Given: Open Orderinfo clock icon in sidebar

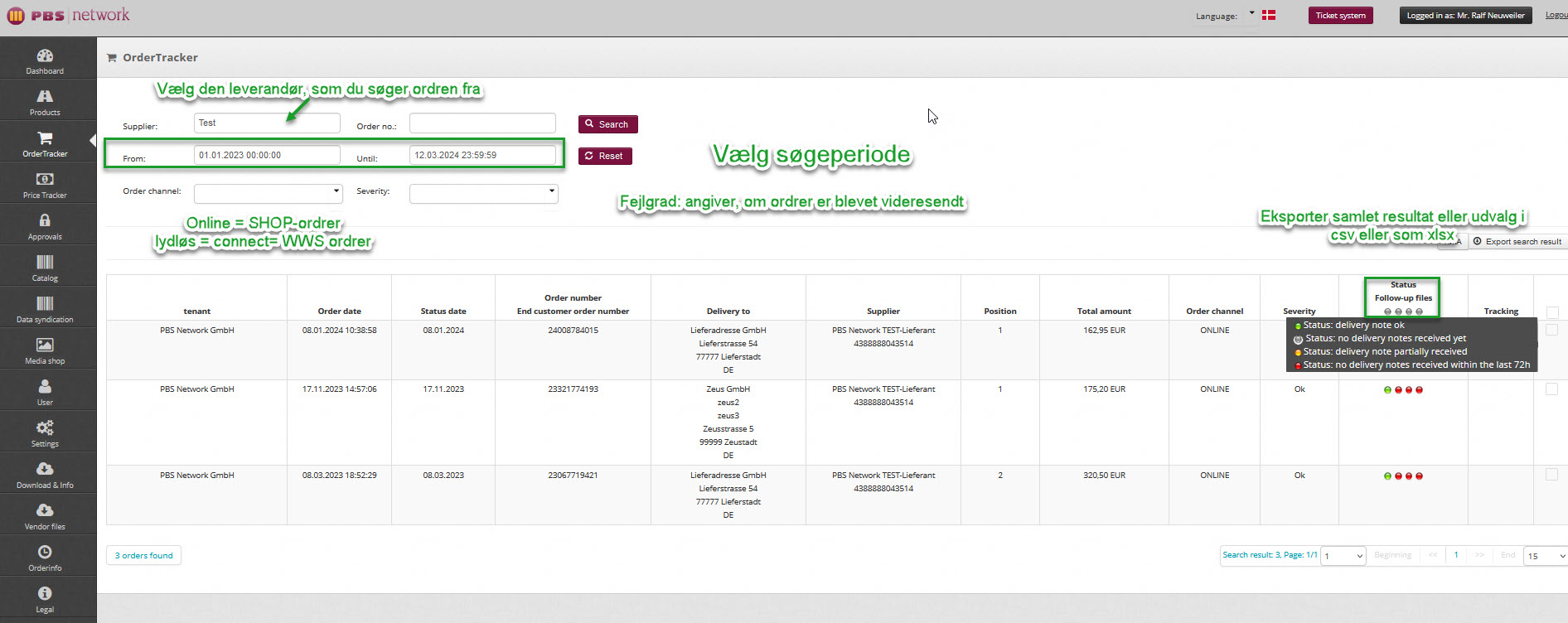Looking at the screenshot, I should [45, 552].
